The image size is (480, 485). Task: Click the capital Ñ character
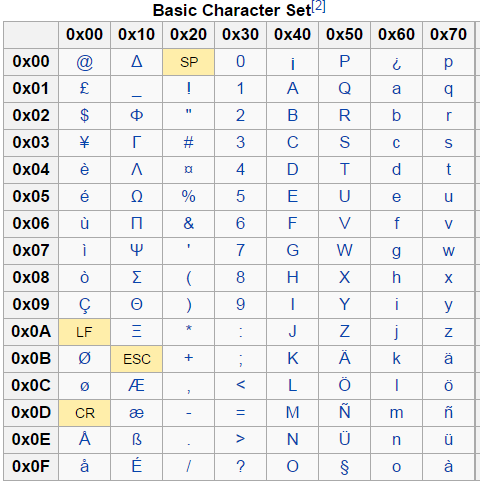pyautogui.click(x=345, y=412)
